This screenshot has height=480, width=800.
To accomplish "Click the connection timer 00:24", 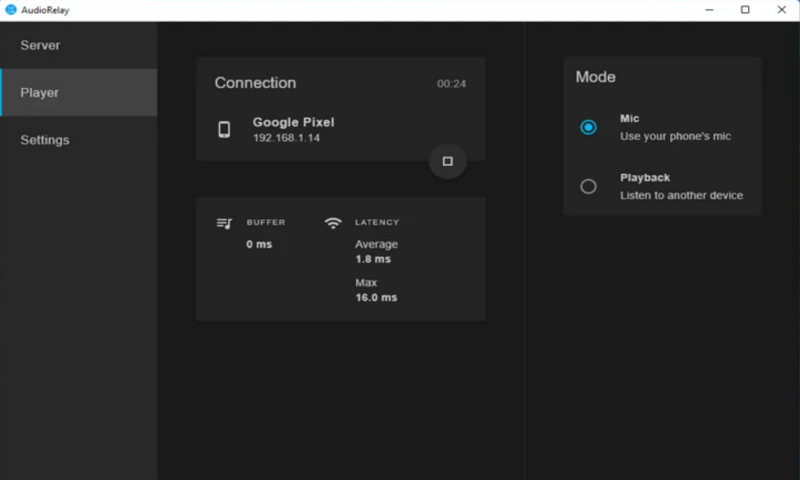I will point(451,84).
